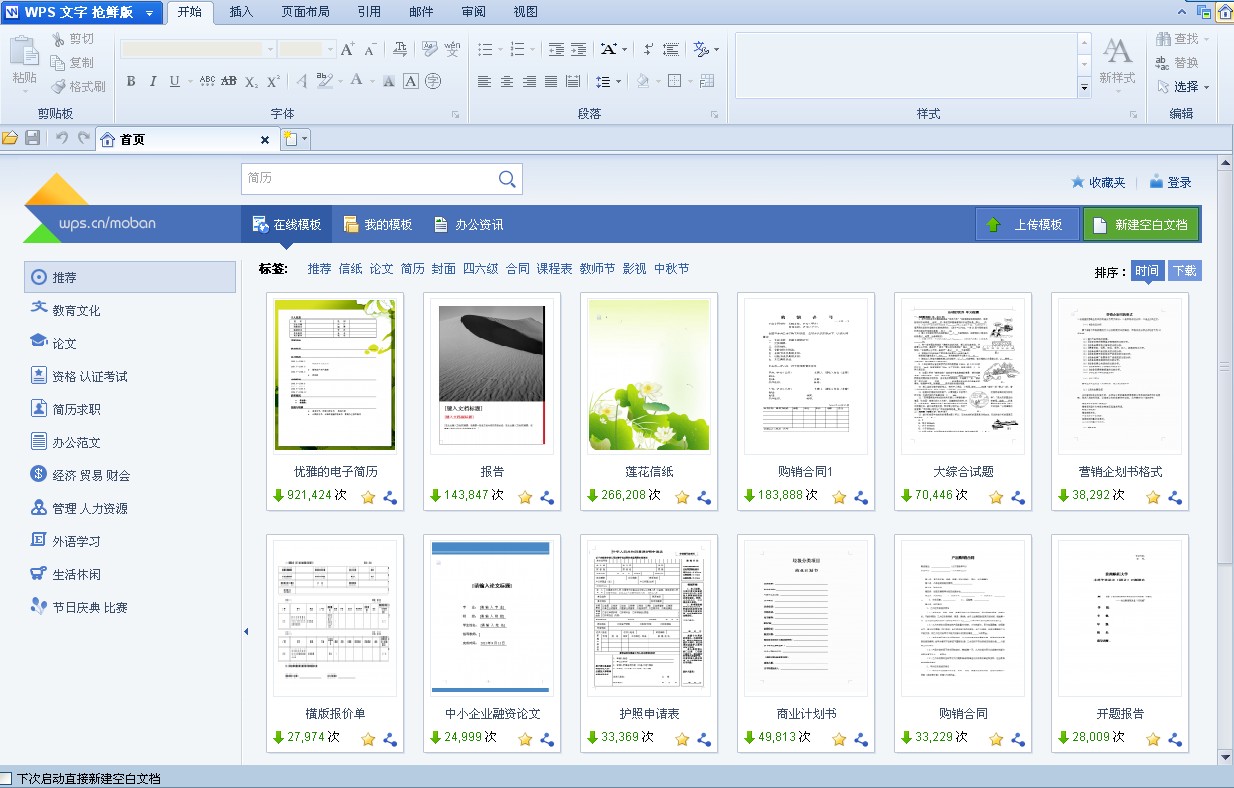Open the 忧雅的电子简历 template thumbnail
This screenshot has width=1234, height=788.
point(335,375)
